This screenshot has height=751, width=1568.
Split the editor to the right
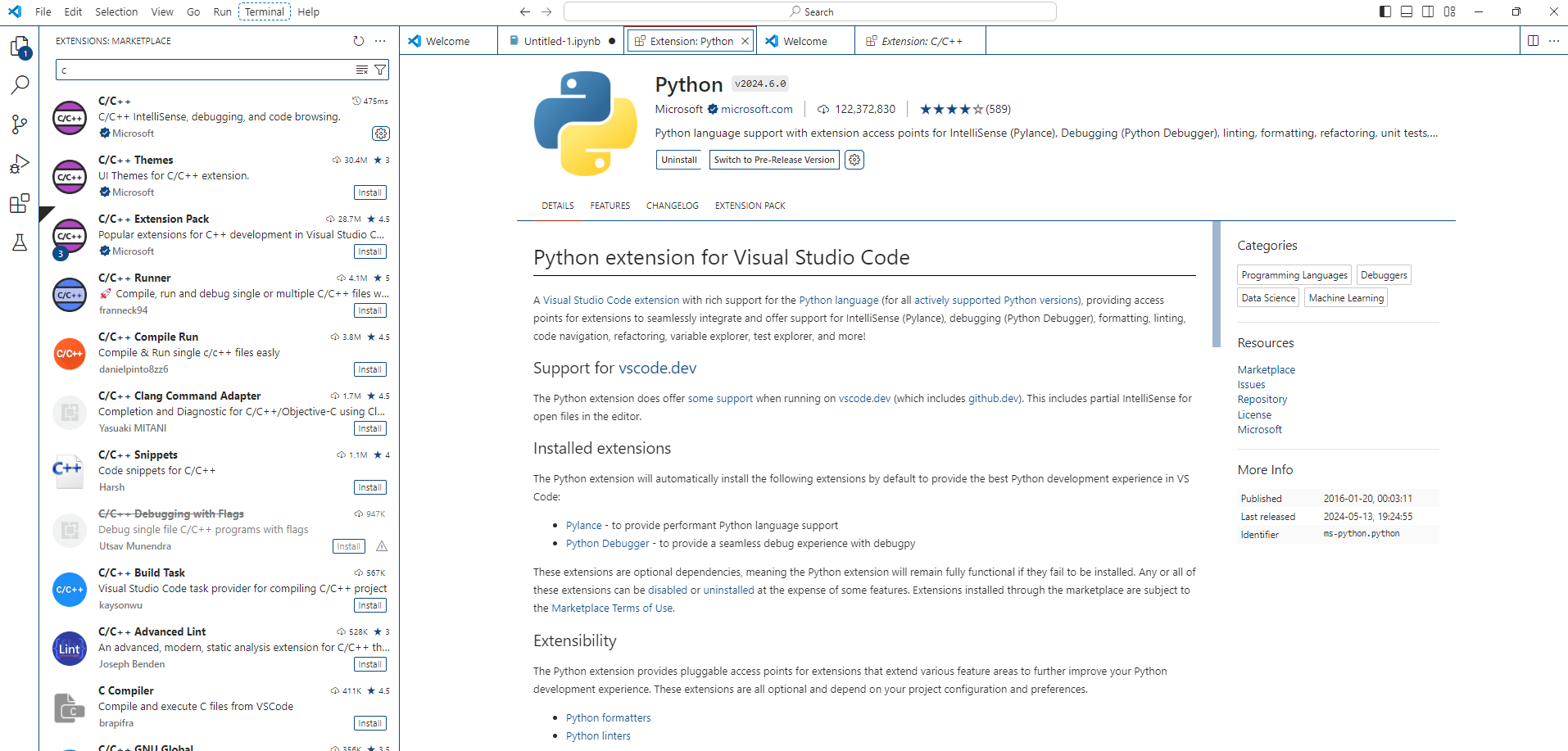[1533, 41]
